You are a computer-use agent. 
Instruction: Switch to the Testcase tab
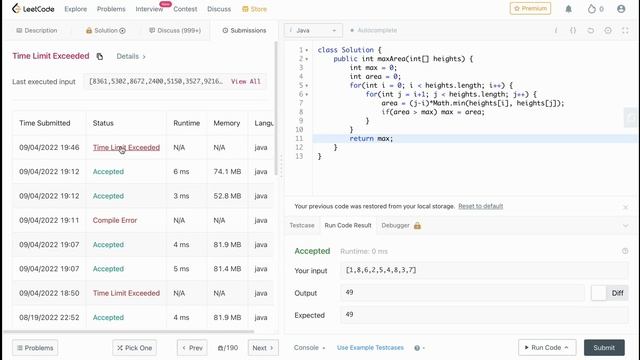tap(302, 225)
